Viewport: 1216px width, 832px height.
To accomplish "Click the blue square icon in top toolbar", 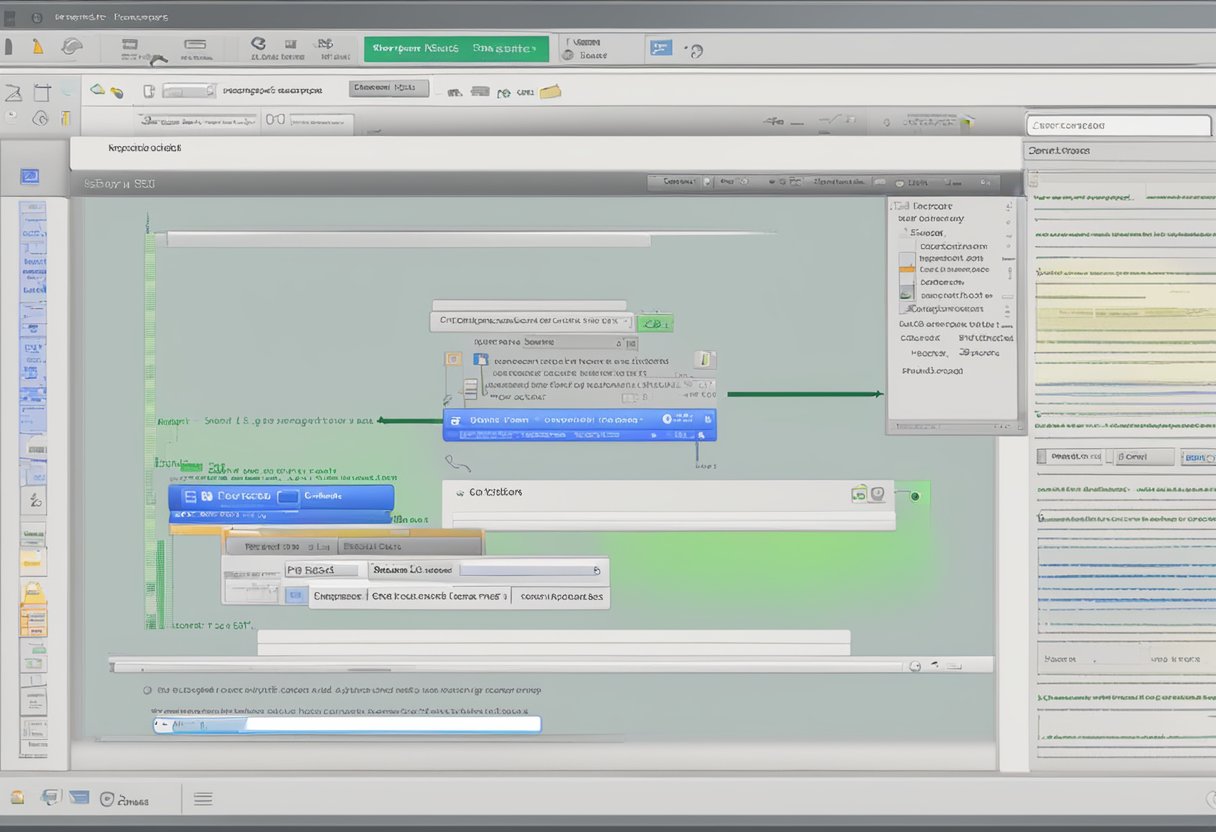I will coord(660,48).
